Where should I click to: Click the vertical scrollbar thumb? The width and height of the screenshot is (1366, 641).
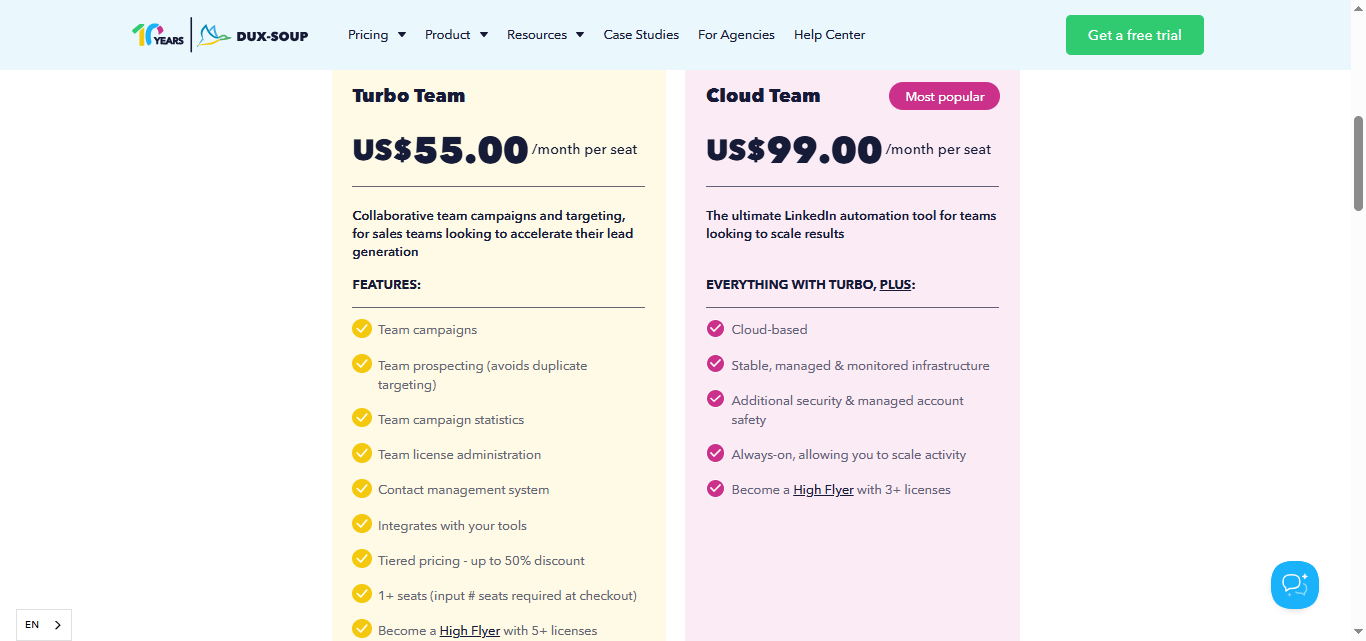click(1358, 160)
